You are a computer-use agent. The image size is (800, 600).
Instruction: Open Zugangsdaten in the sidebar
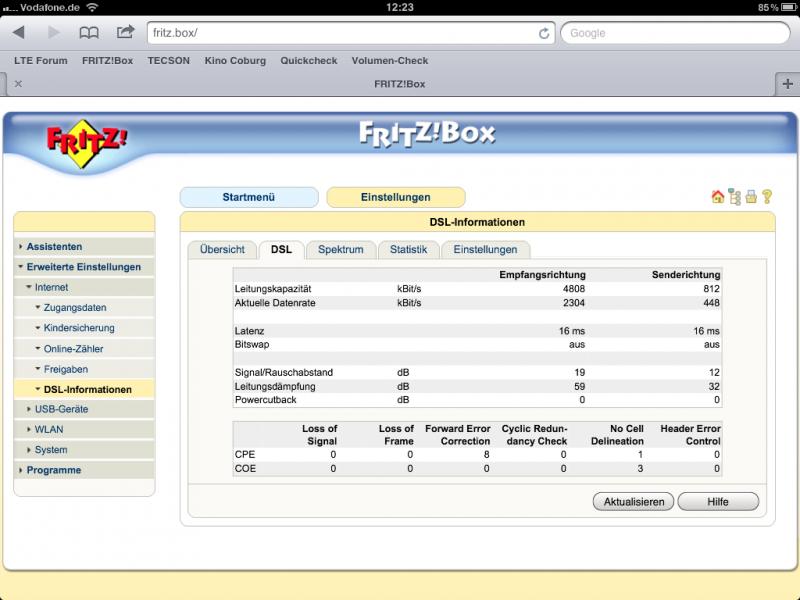(x=84, y=308)
